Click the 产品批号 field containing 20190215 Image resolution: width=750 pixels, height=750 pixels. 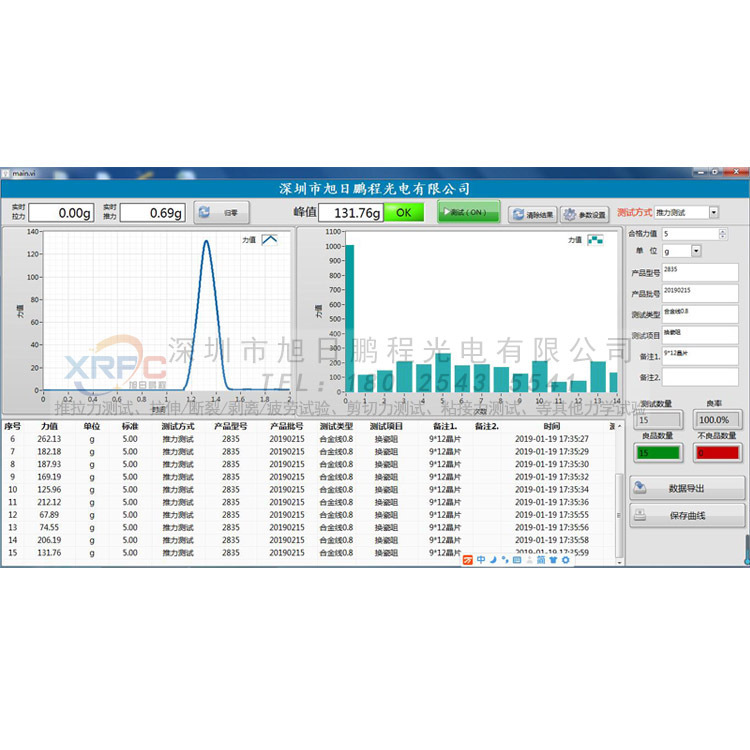(x=700, y=293)
